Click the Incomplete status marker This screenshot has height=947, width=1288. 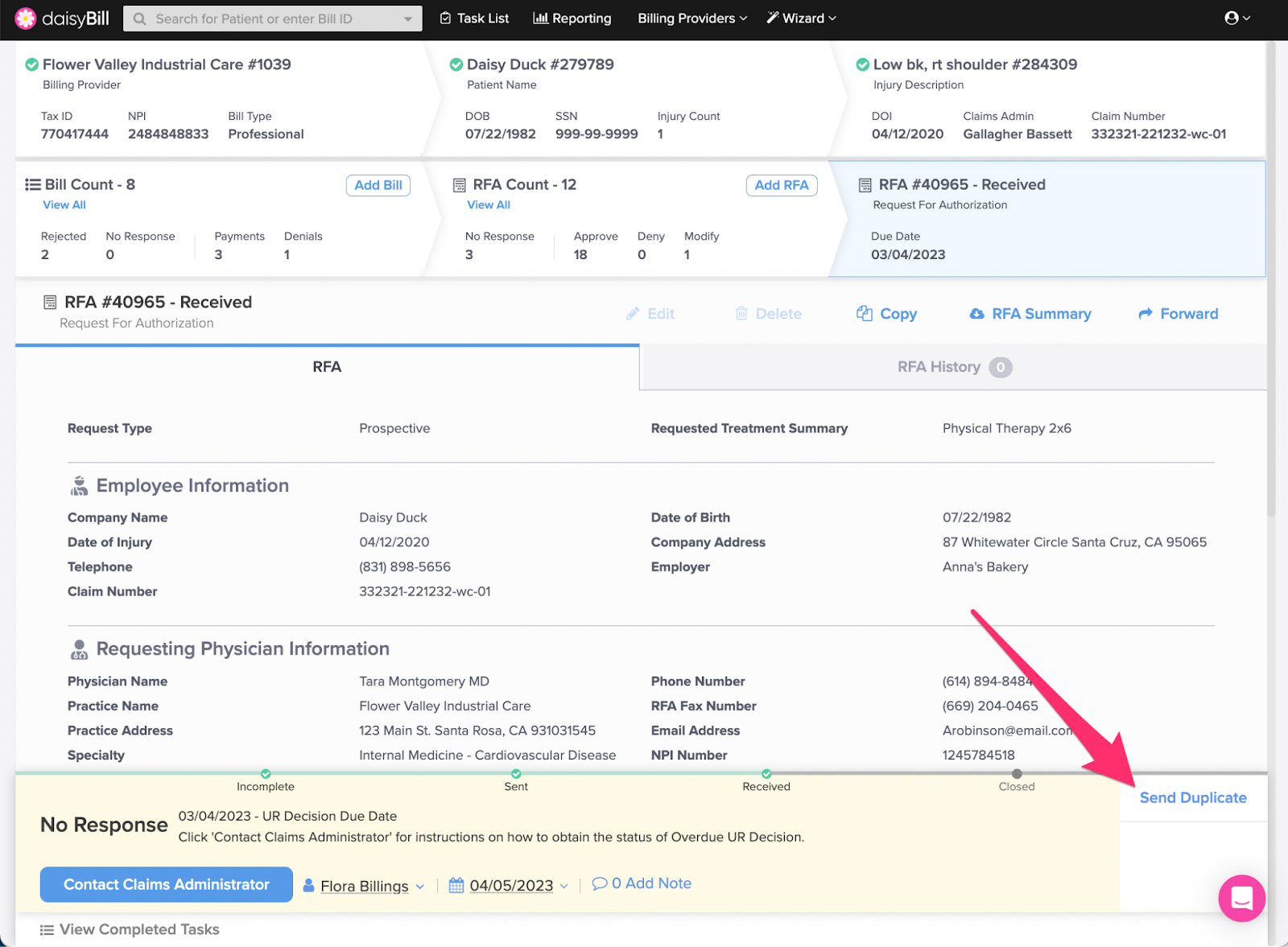point(266,774)
